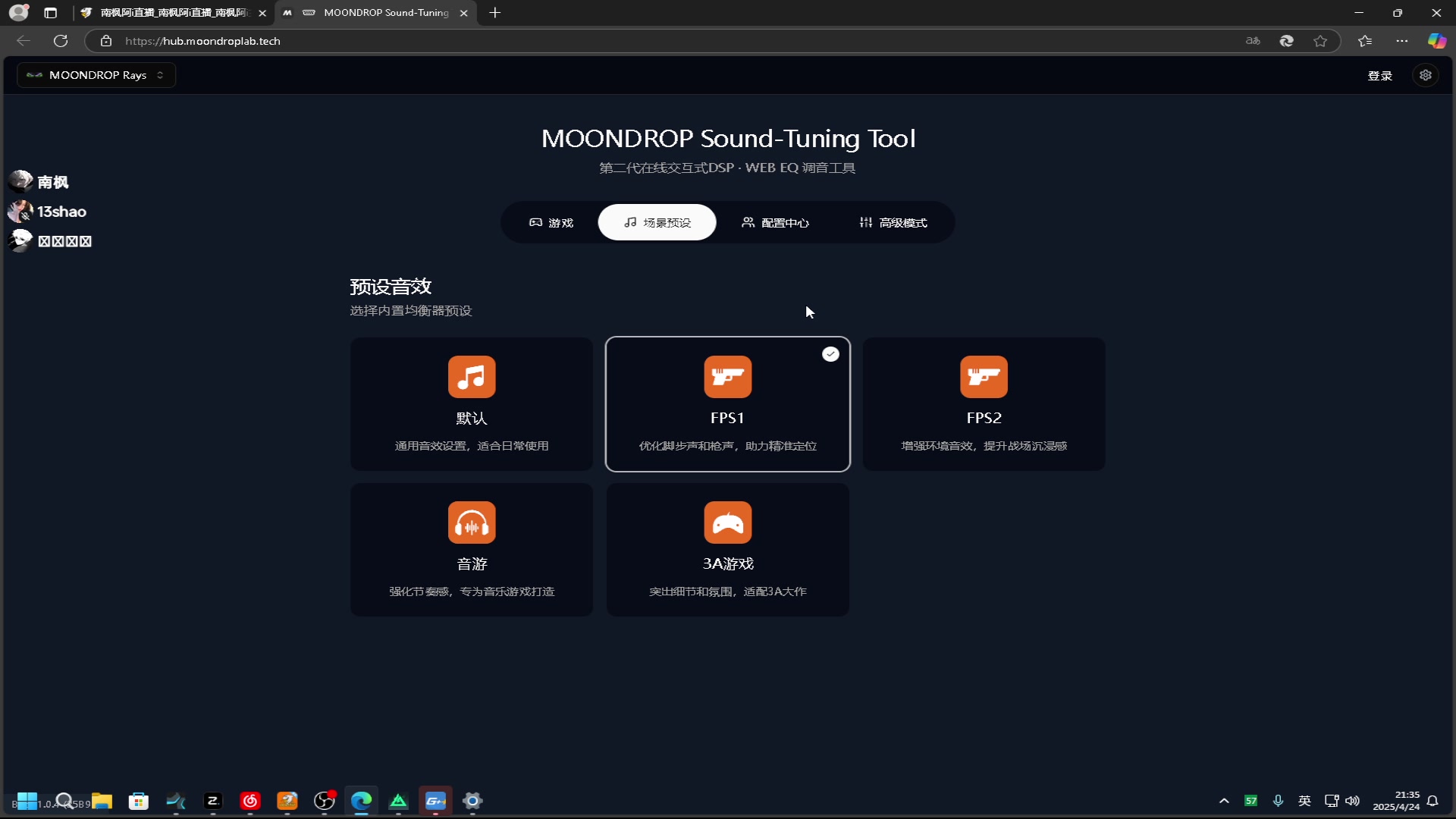
Task: Expand system tray hidden icons chevron
Action: [1223, 801]
